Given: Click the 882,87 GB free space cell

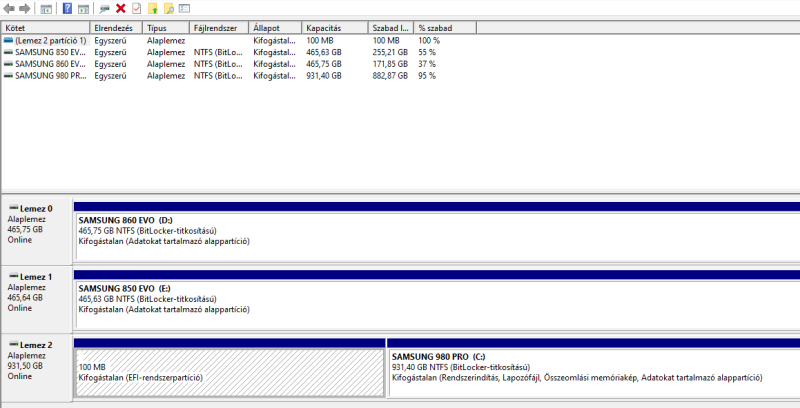Looking at the screenshot, I should pyautogui.click(x=390, y=75).
